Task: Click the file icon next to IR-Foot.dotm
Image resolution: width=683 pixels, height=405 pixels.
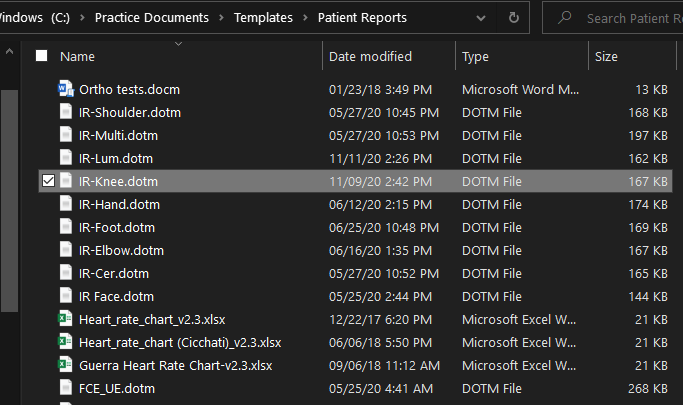Action: (x=66, y=227)
